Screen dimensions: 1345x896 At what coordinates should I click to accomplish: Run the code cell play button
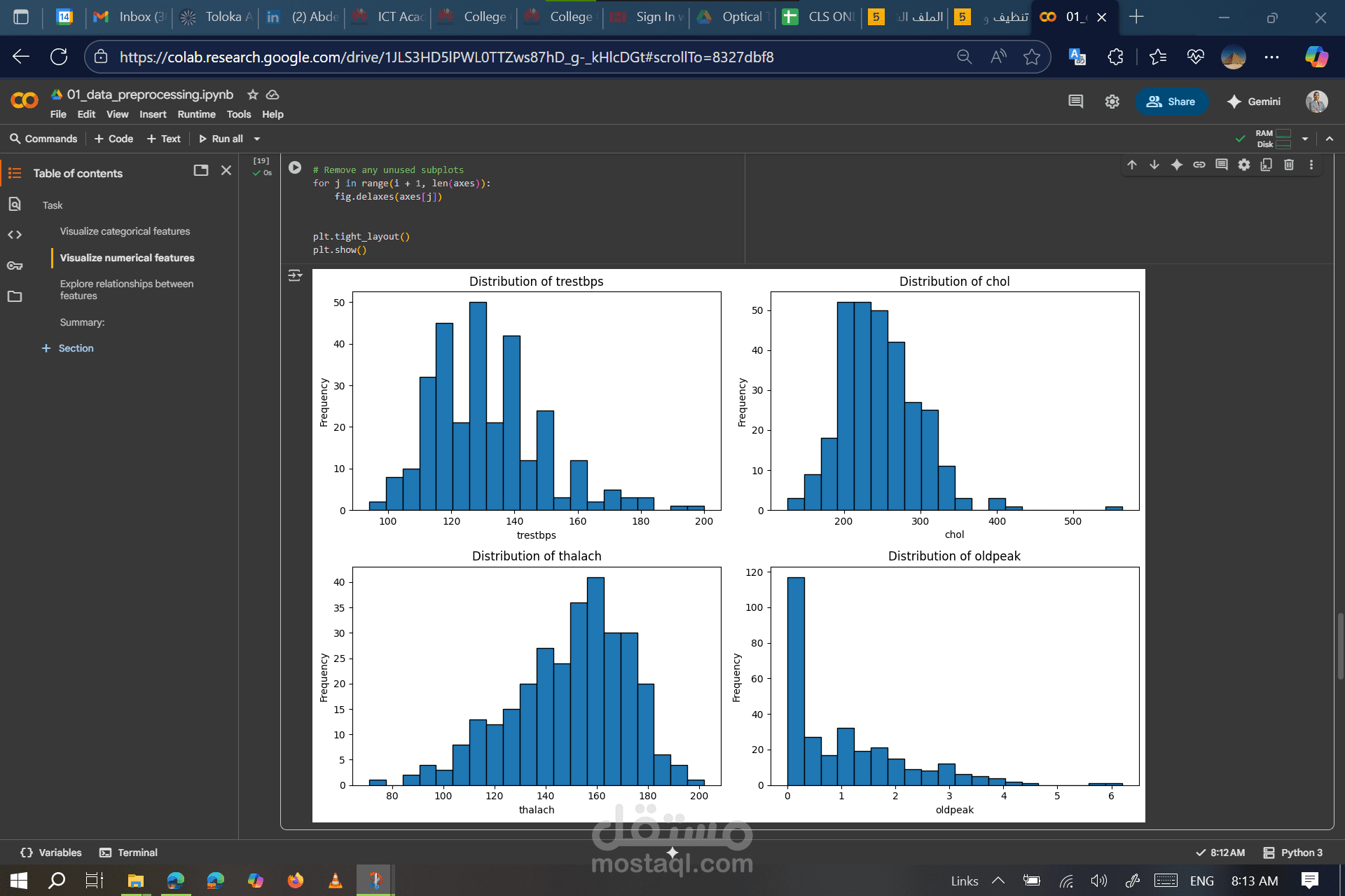(x=295, y=168)
